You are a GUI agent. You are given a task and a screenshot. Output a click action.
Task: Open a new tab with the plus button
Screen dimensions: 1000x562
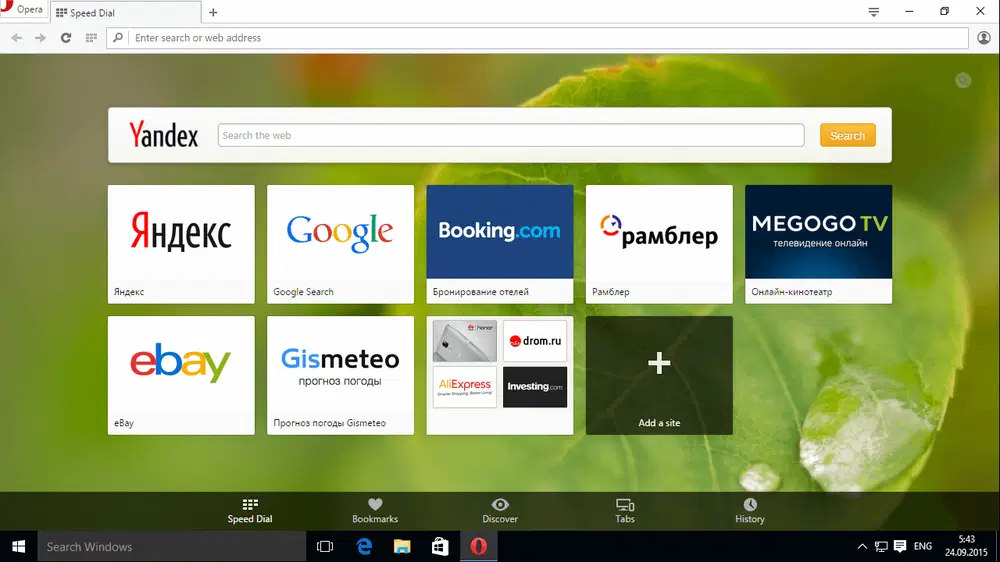(213, 12)
